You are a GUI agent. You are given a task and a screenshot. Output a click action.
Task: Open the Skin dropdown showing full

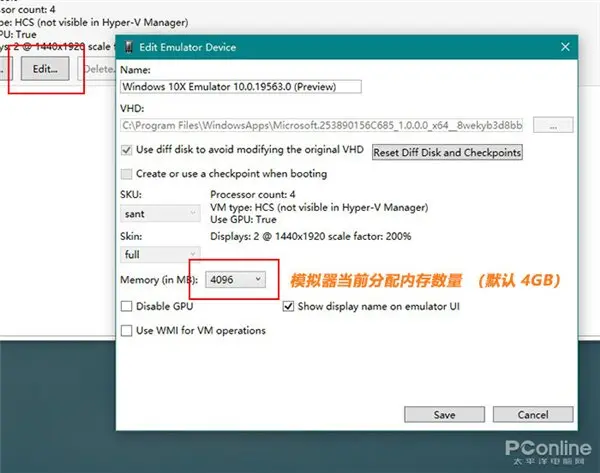(160, 254)
